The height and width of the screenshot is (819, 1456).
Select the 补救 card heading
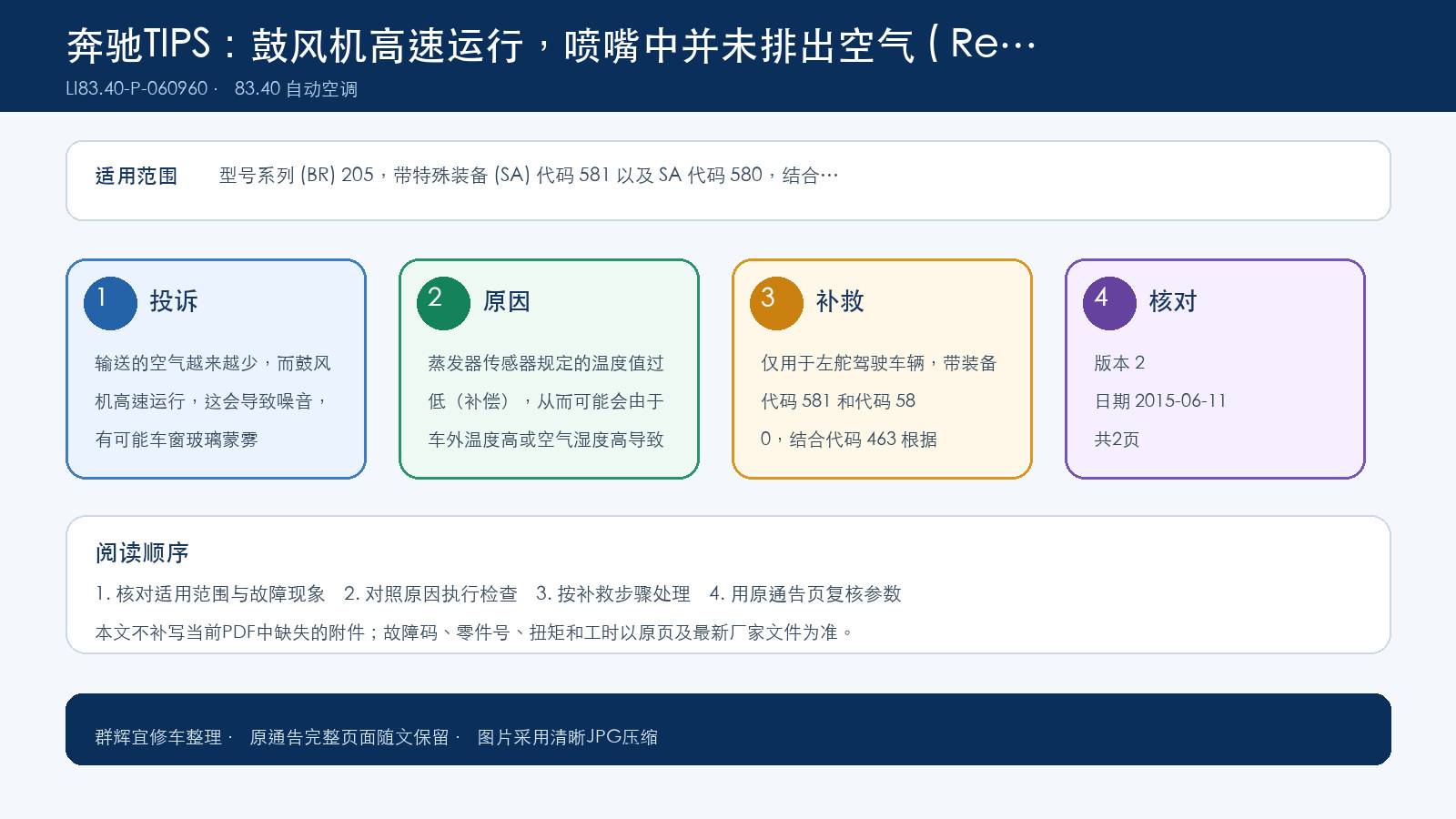[840, 301]
